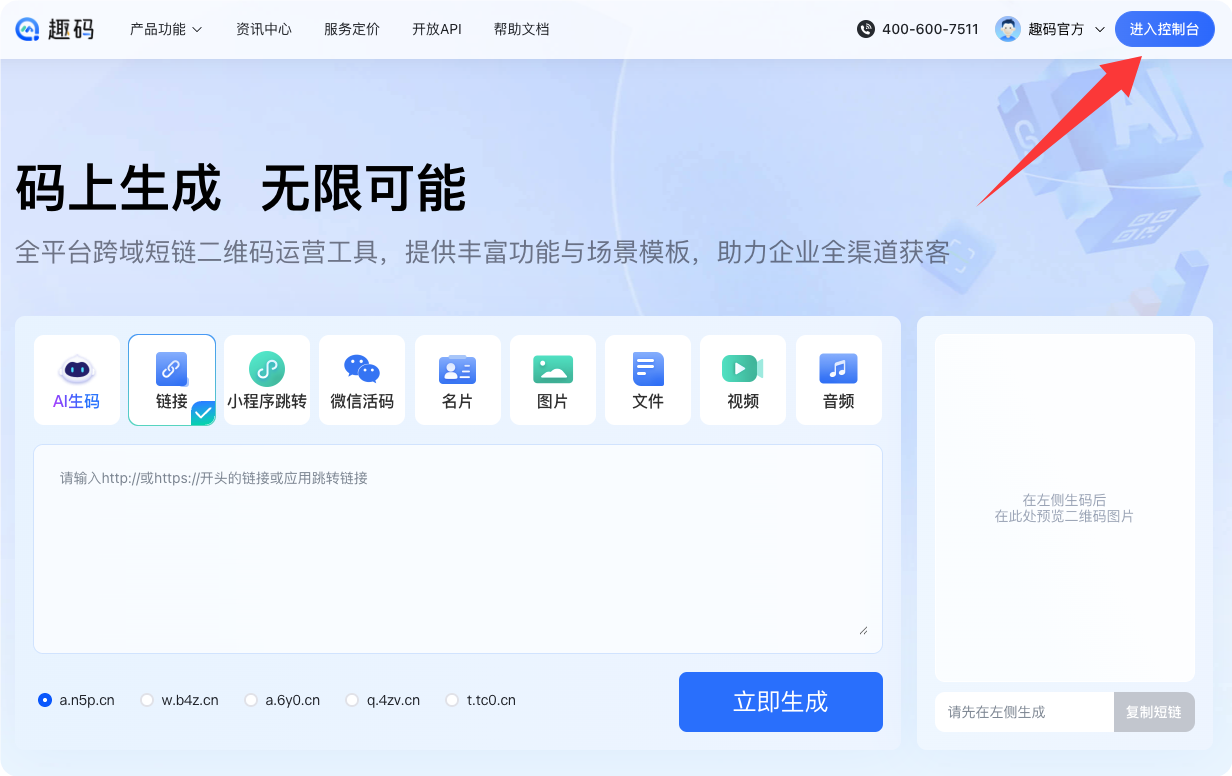Choose the 小程序跳转 code type icon
The height and width of the screenshot is (776, 1232).
pyautogui.click(x=267, y=369)
